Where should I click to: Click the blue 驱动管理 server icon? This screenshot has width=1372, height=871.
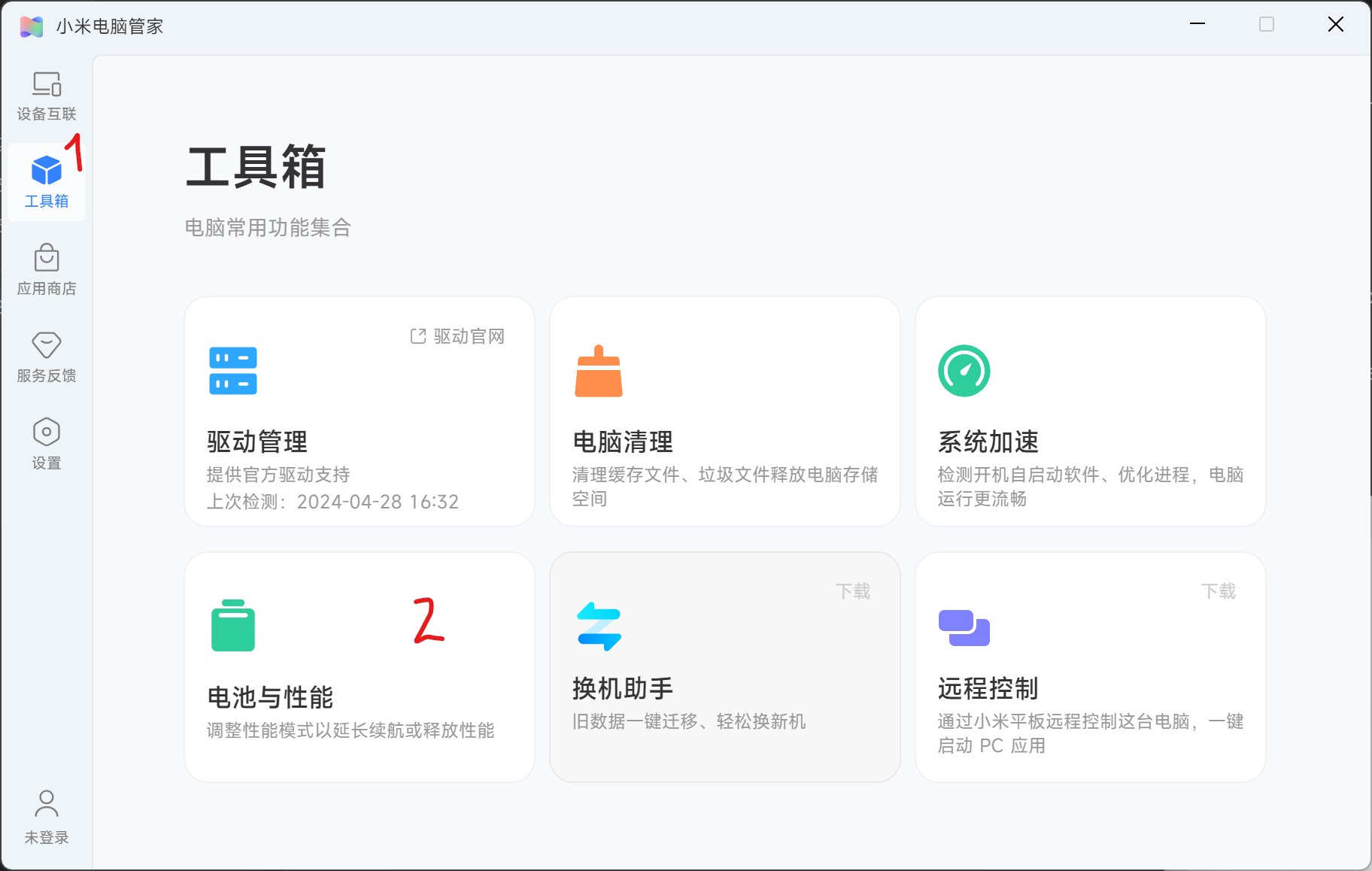(x=233, y=371)
